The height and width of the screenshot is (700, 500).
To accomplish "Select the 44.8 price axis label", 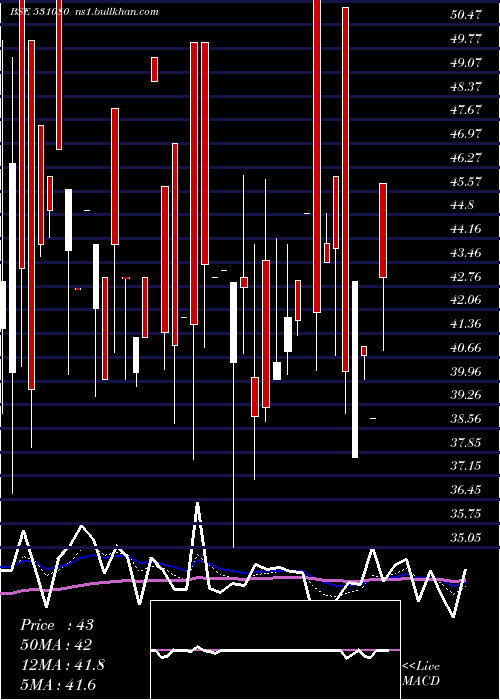I will pos(462,205).
